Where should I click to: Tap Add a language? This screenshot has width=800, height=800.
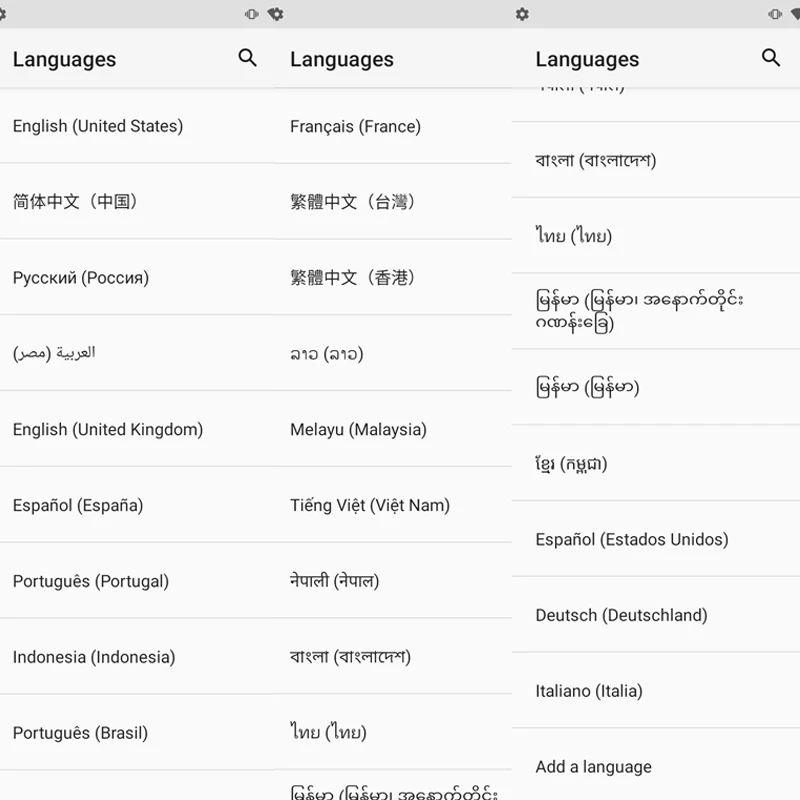[656, 766]
